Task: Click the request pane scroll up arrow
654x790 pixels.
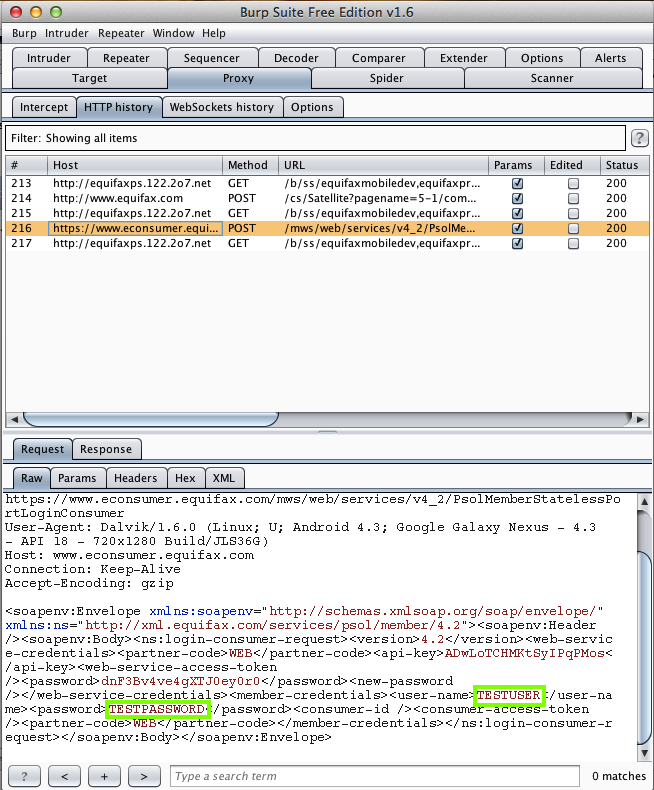Action: (644, 501)
